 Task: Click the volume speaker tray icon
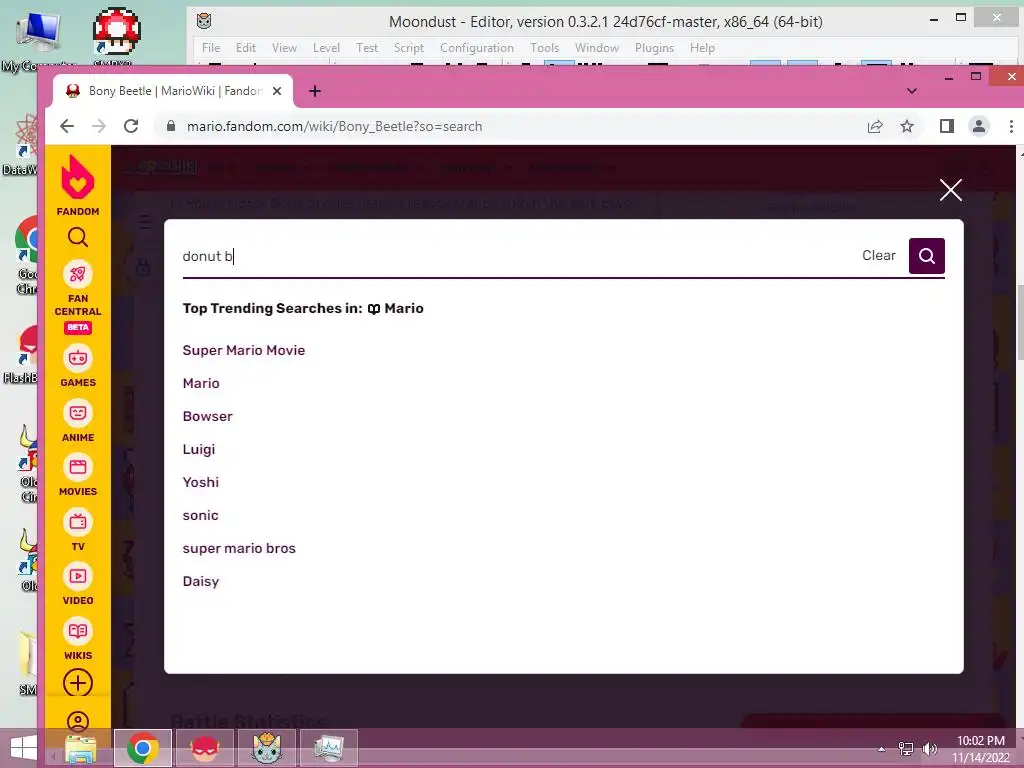[x=929, y=748]
